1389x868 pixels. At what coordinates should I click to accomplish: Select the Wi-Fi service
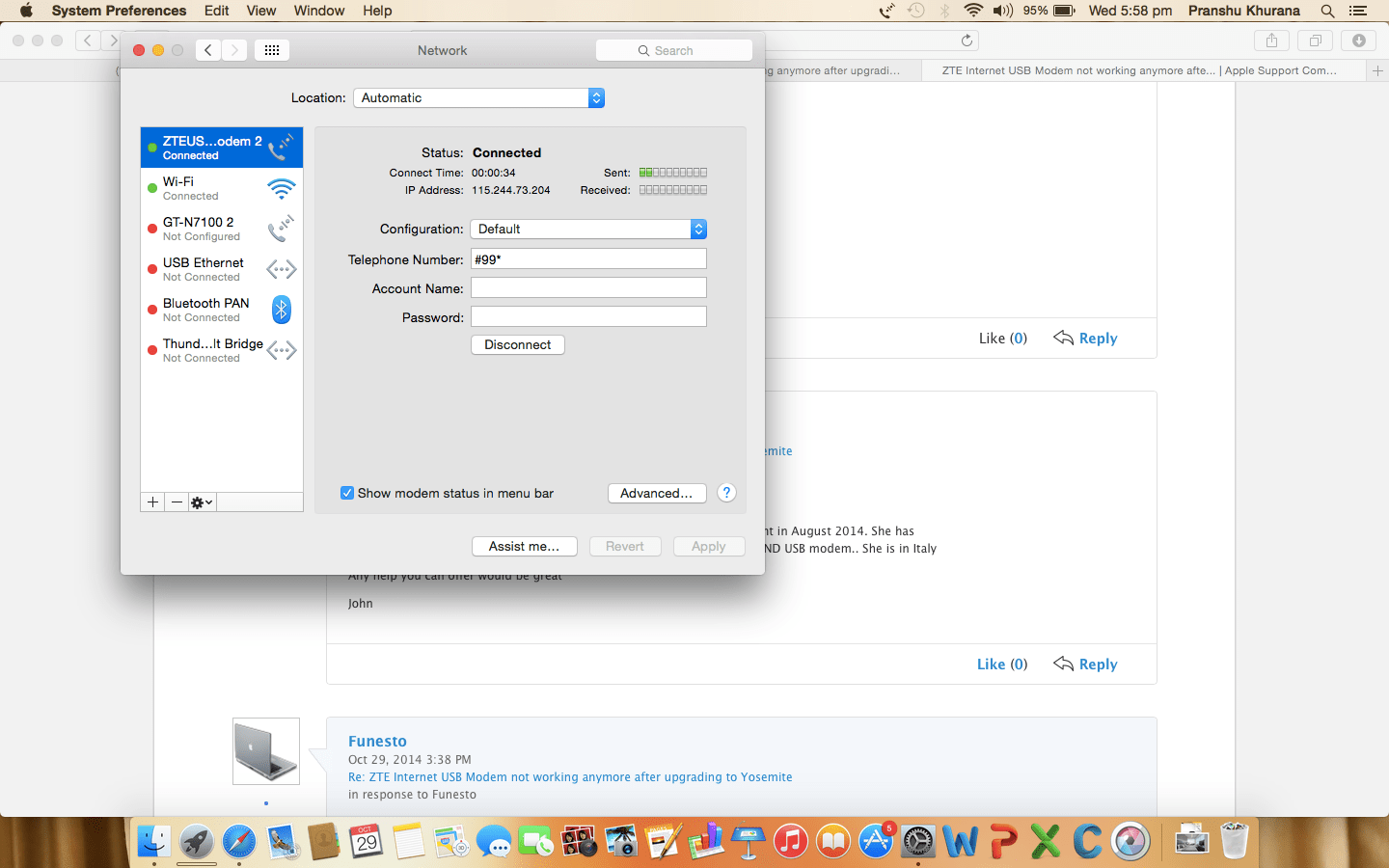pyautogui.click(x=222, y=188)
